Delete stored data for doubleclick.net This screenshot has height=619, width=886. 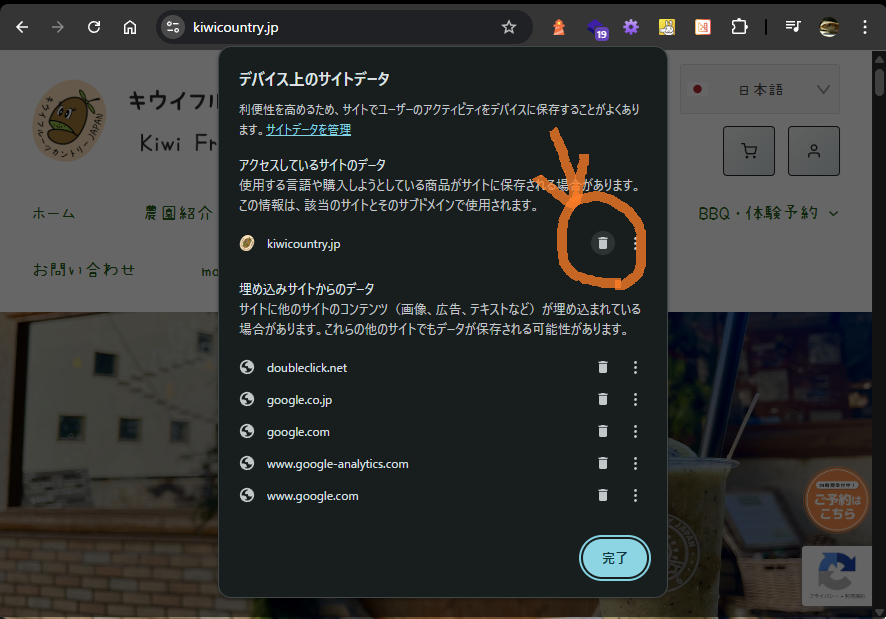(x=602, y=367)
